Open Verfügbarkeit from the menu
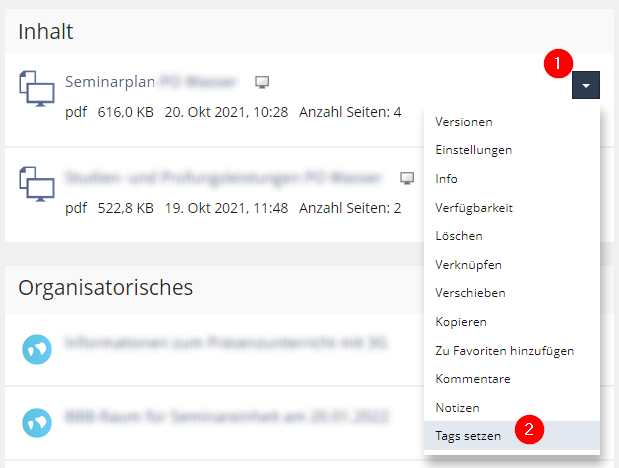619x468 pixels. point(473,208)
